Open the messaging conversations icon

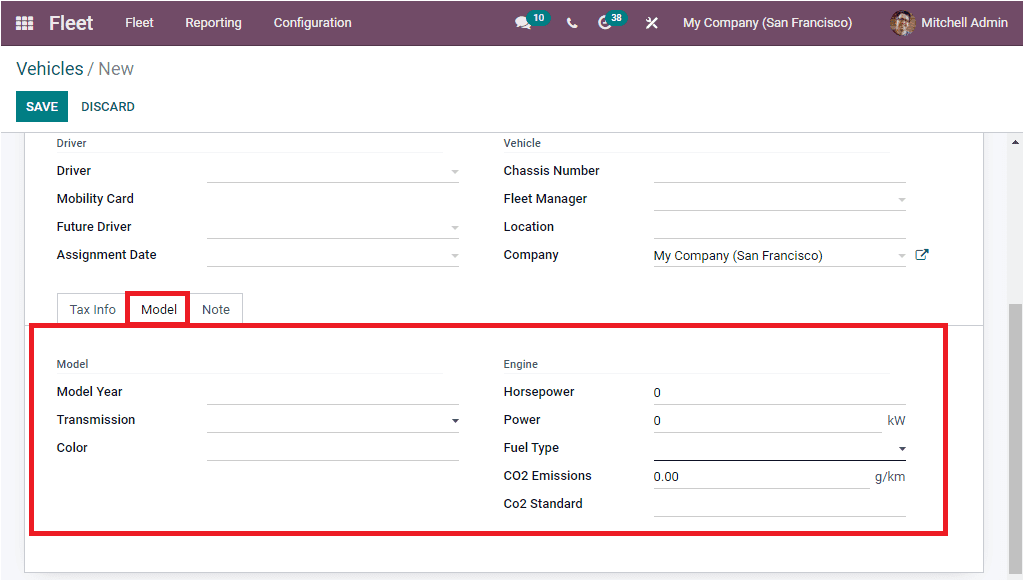click(x=521, y=23)
